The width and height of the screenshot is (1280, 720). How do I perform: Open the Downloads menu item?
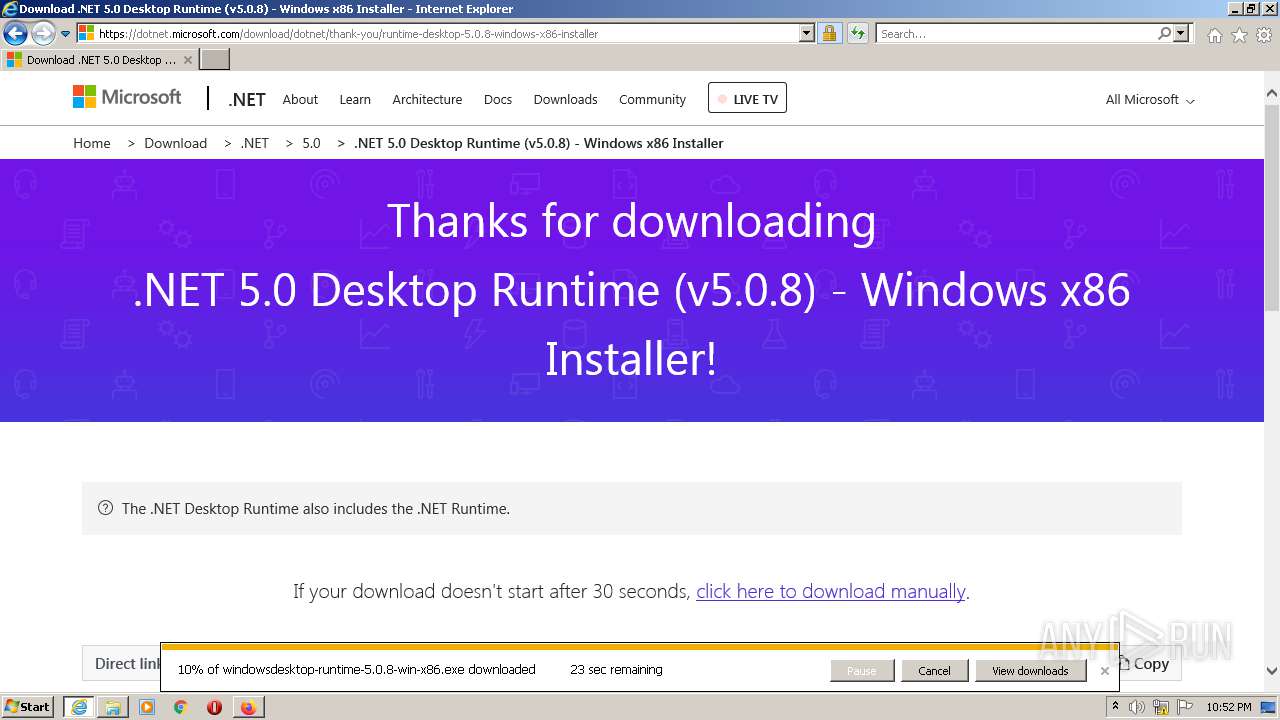565,99
